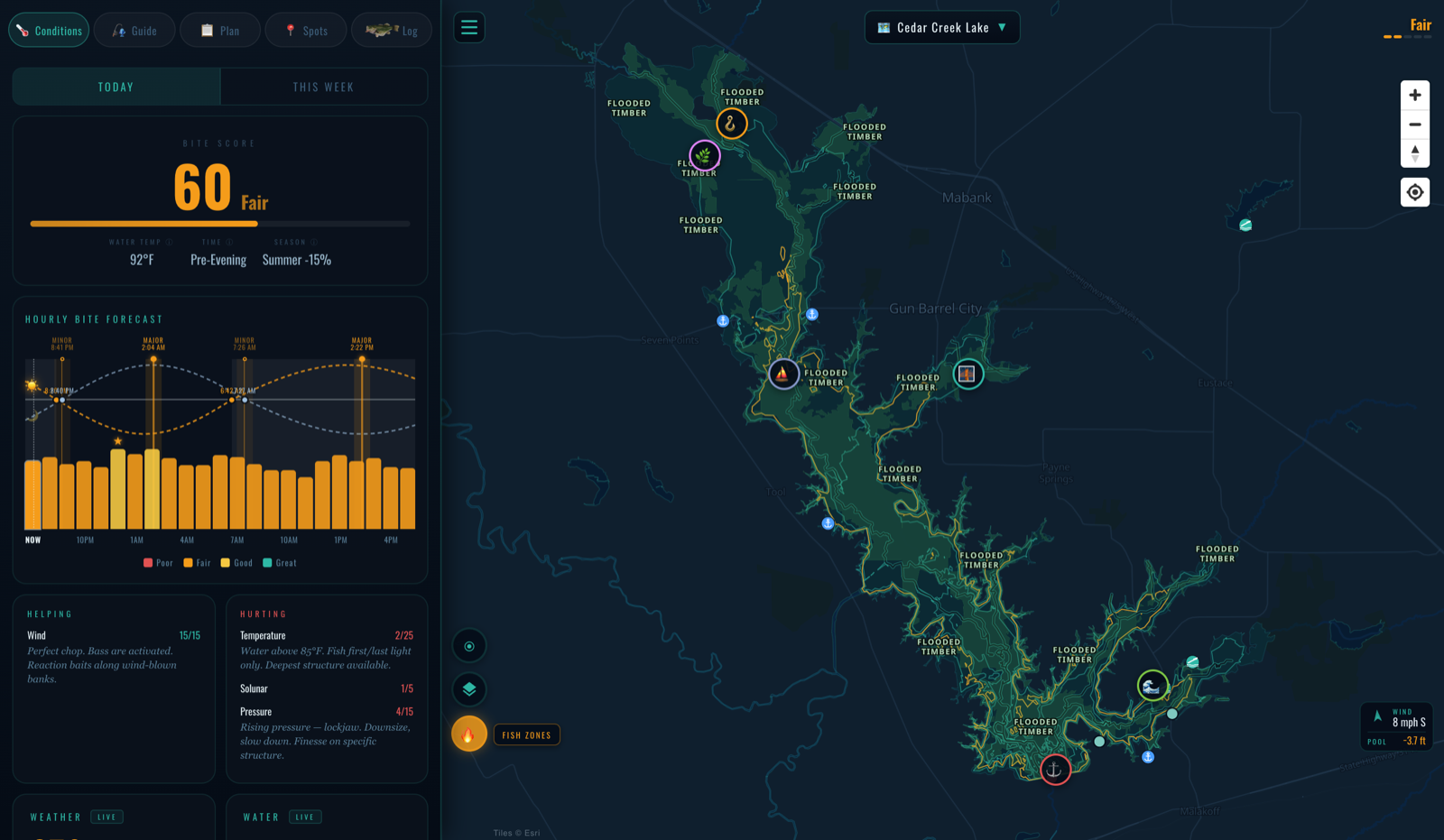The height and width of the screenshot is (840, 1444).
Task: Click the Weather LIVE badge
Action: click(106, 817)
